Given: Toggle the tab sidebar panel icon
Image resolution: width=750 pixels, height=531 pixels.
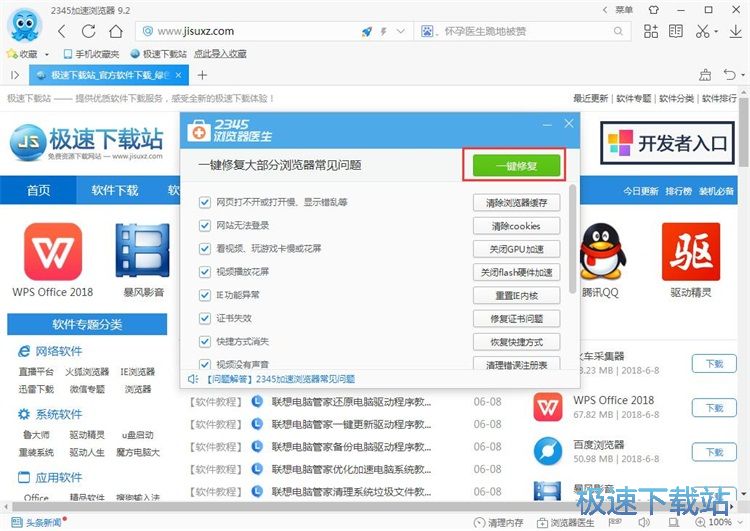Looking at the screenshot, I should 15,75.
